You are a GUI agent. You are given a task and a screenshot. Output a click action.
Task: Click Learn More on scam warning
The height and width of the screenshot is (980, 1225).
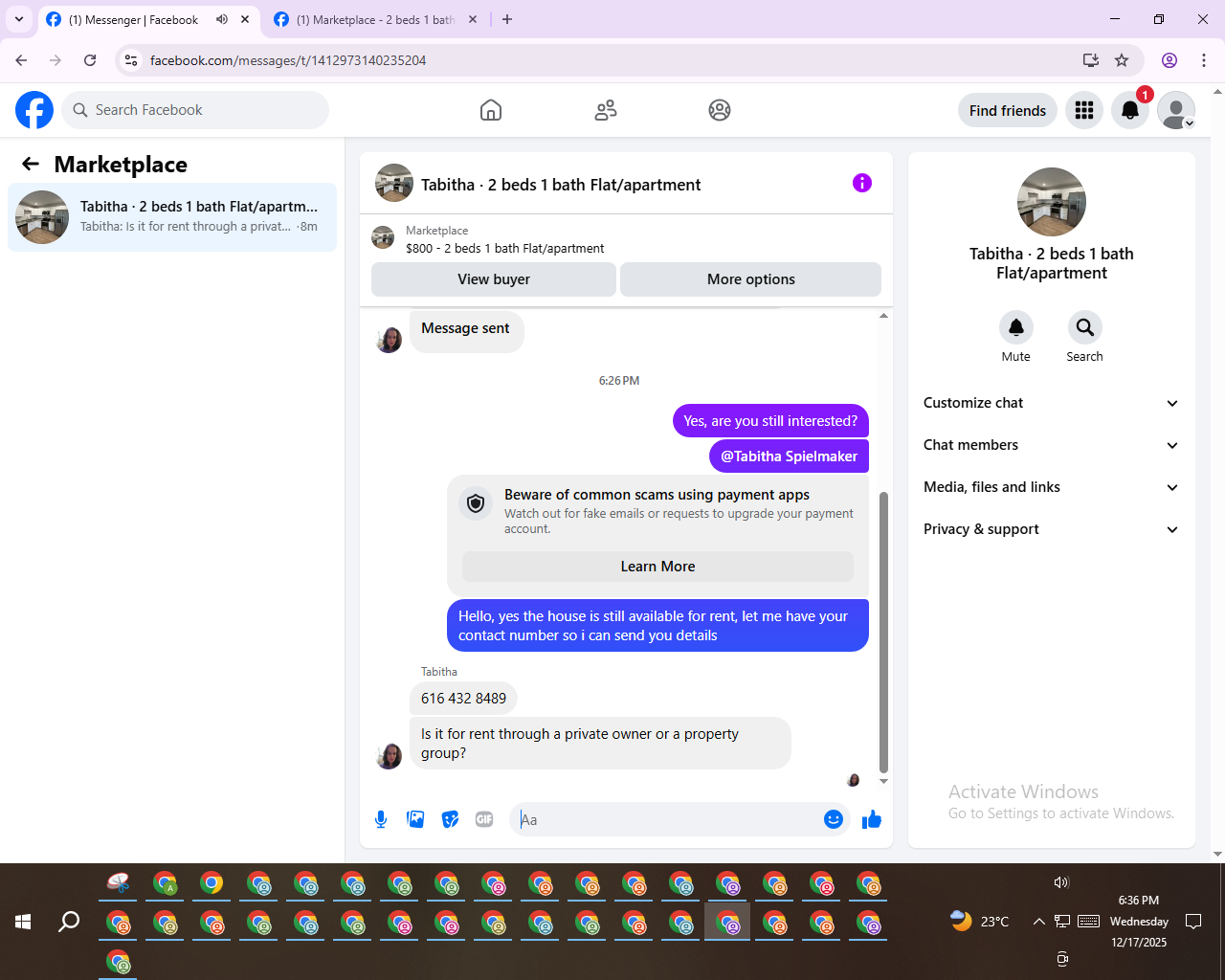tap(657, 567)
